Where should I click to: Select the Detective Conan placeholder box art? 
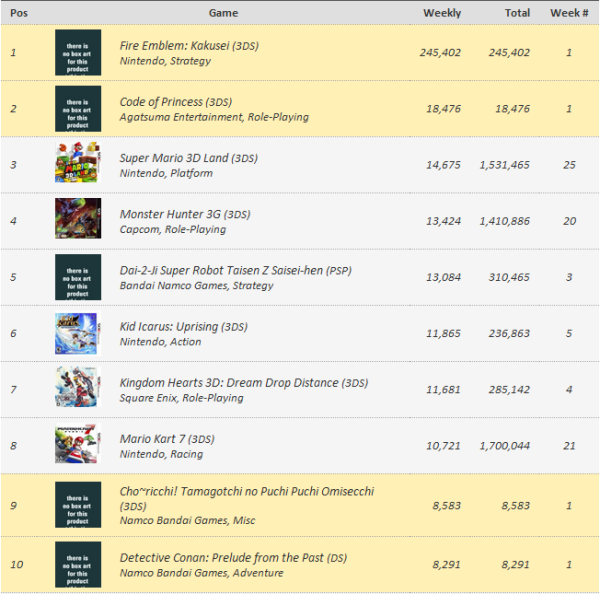(77, 564)
